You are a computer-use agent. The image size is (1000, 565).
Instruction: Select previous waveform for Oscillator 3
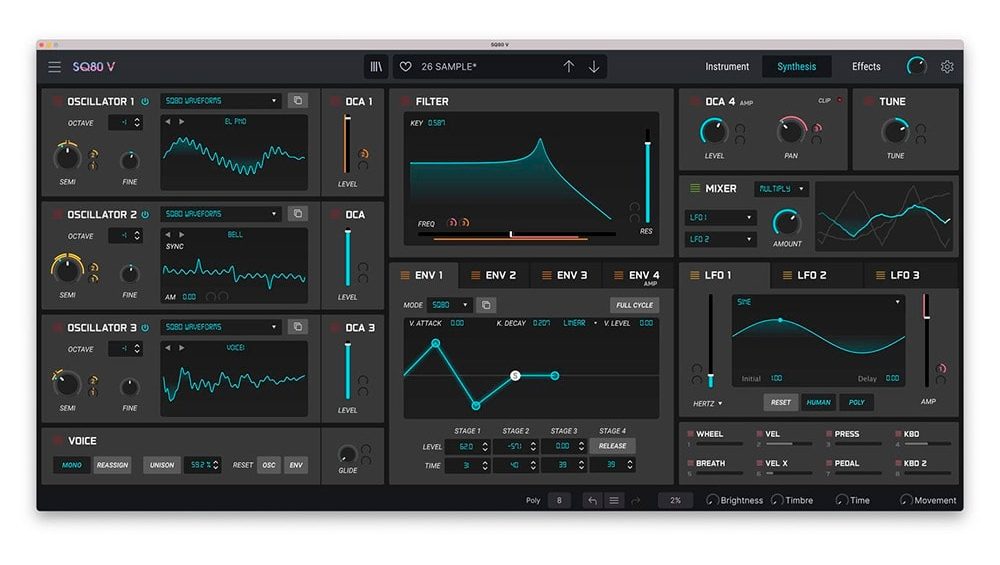point(168,348)
